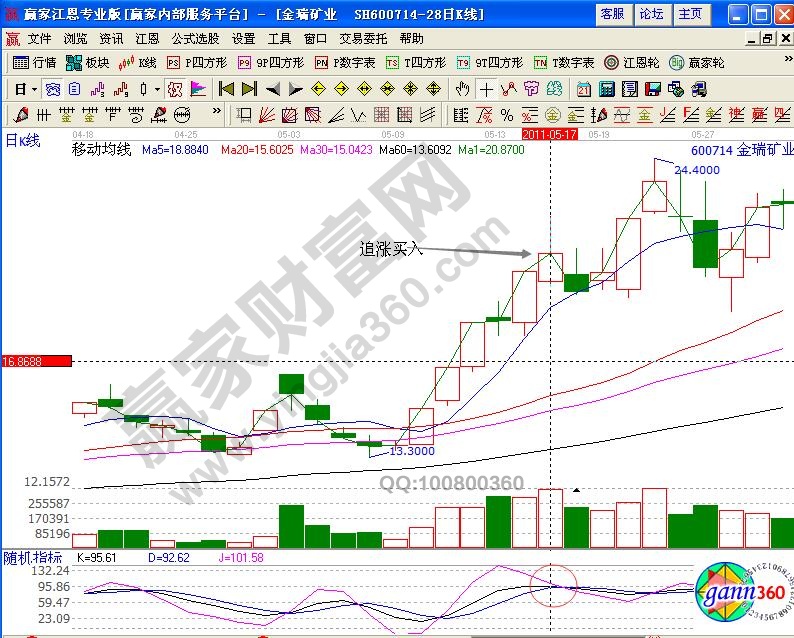
Task: Toggle the percent (%) line tool
Action: tap(506, 113)
